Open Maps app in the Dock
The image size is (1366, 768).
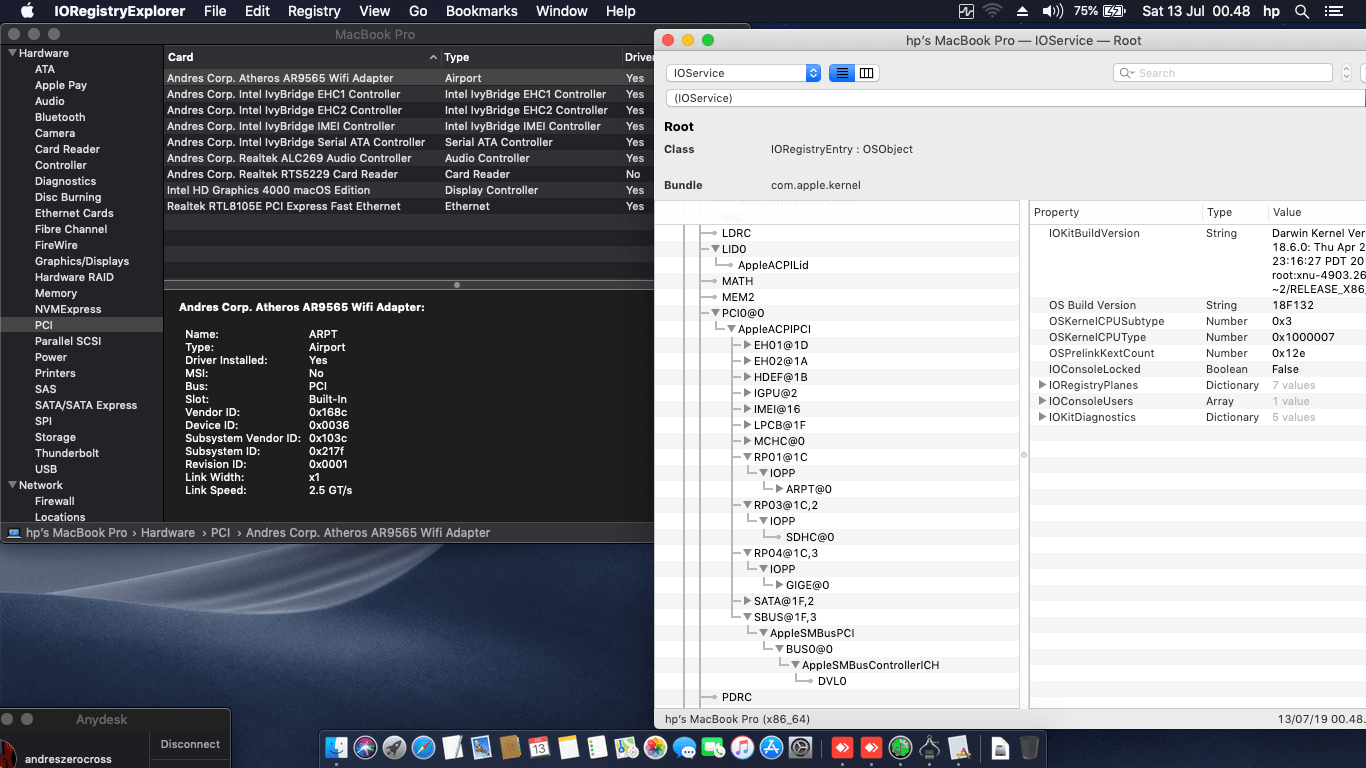(626, 747)
